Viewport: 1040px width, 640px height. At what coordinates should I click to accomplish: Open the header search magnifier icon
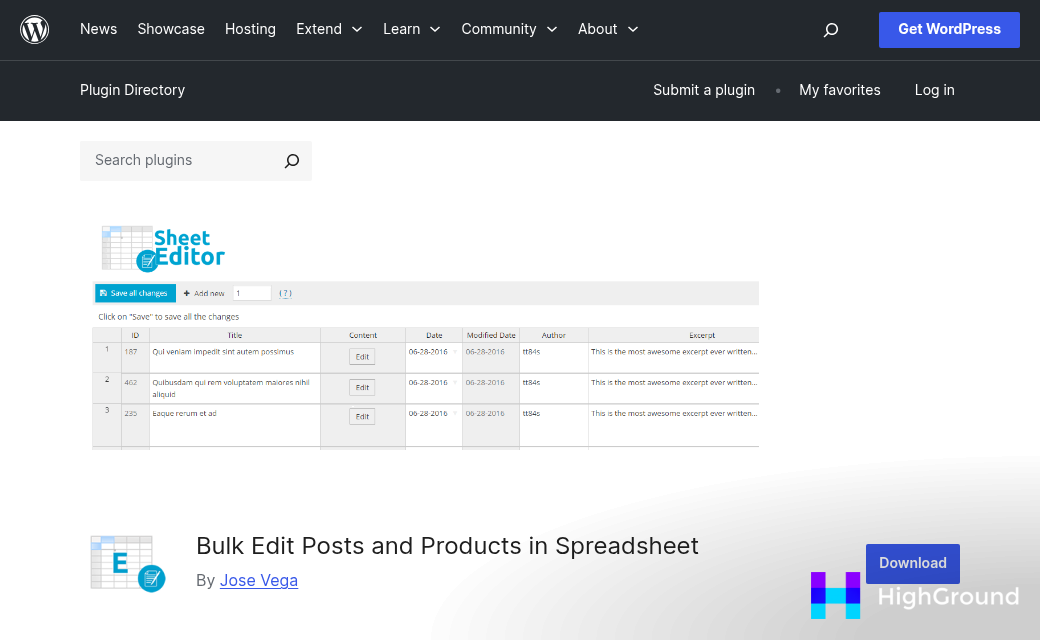[x=830, y=30]
